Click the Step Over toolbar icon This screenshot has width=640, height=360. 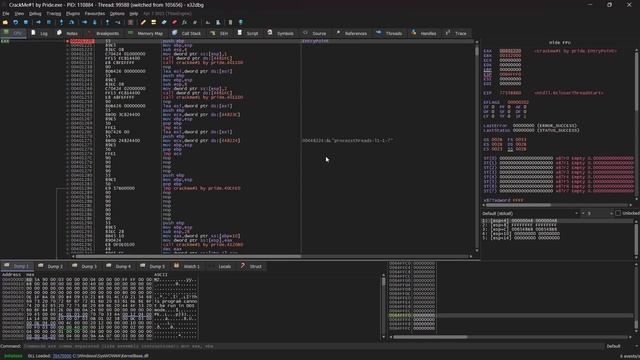(71, 22)
